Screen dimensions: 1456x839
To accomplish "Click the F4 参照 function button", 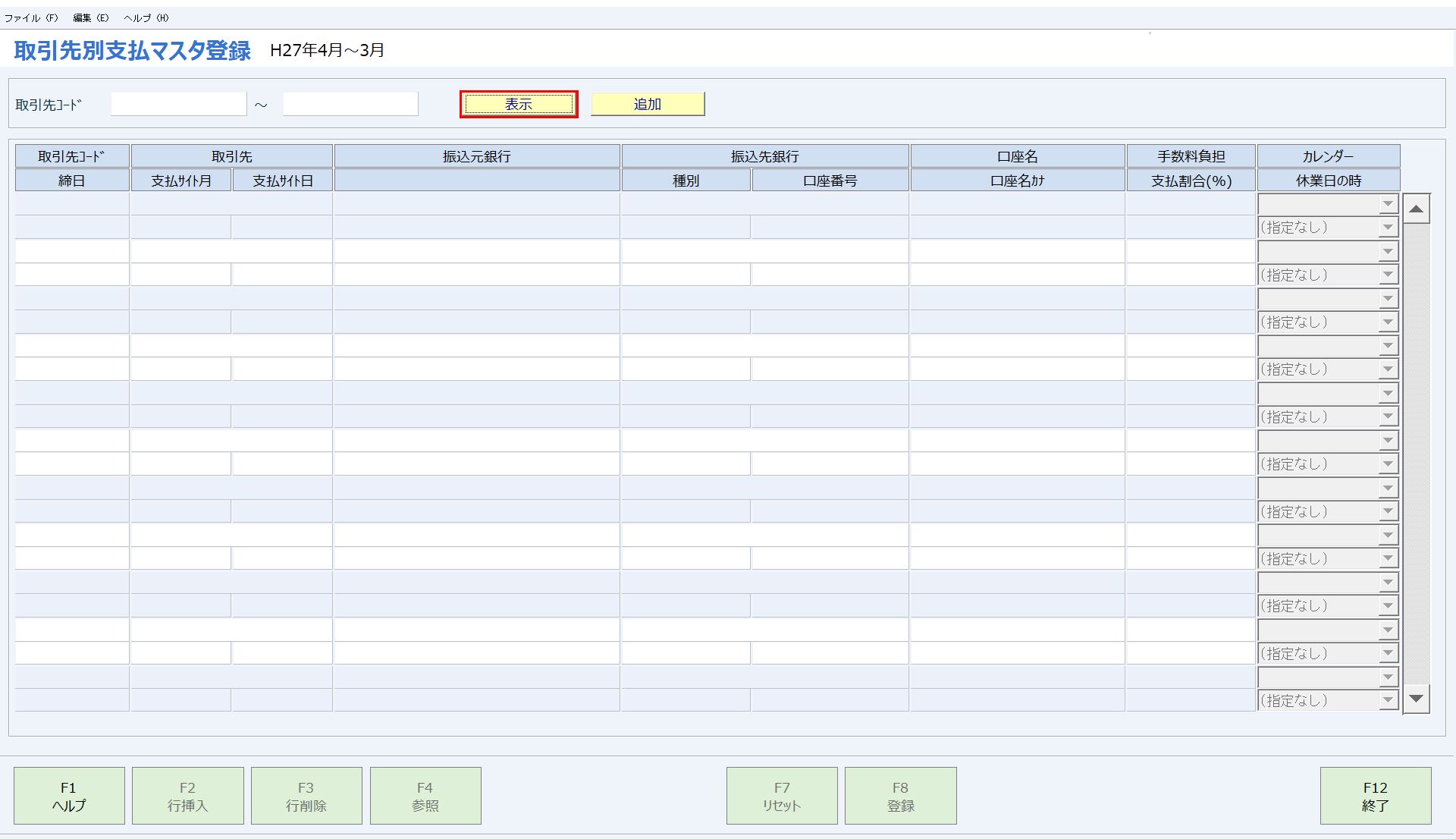I will (425, 796).
